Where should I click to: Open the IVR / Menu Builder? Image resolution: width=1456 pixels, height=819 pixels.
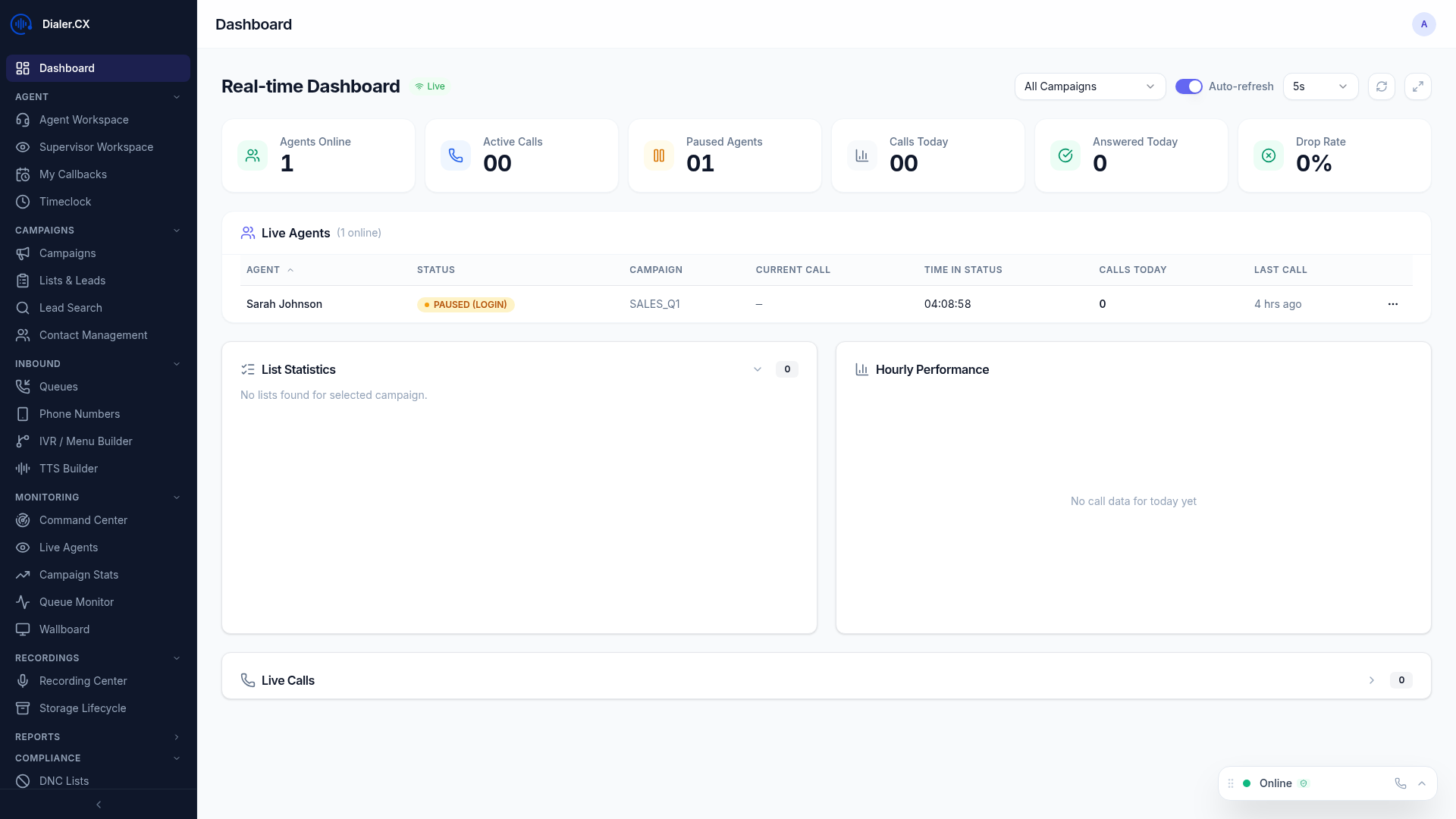click(x=86, y=441)
